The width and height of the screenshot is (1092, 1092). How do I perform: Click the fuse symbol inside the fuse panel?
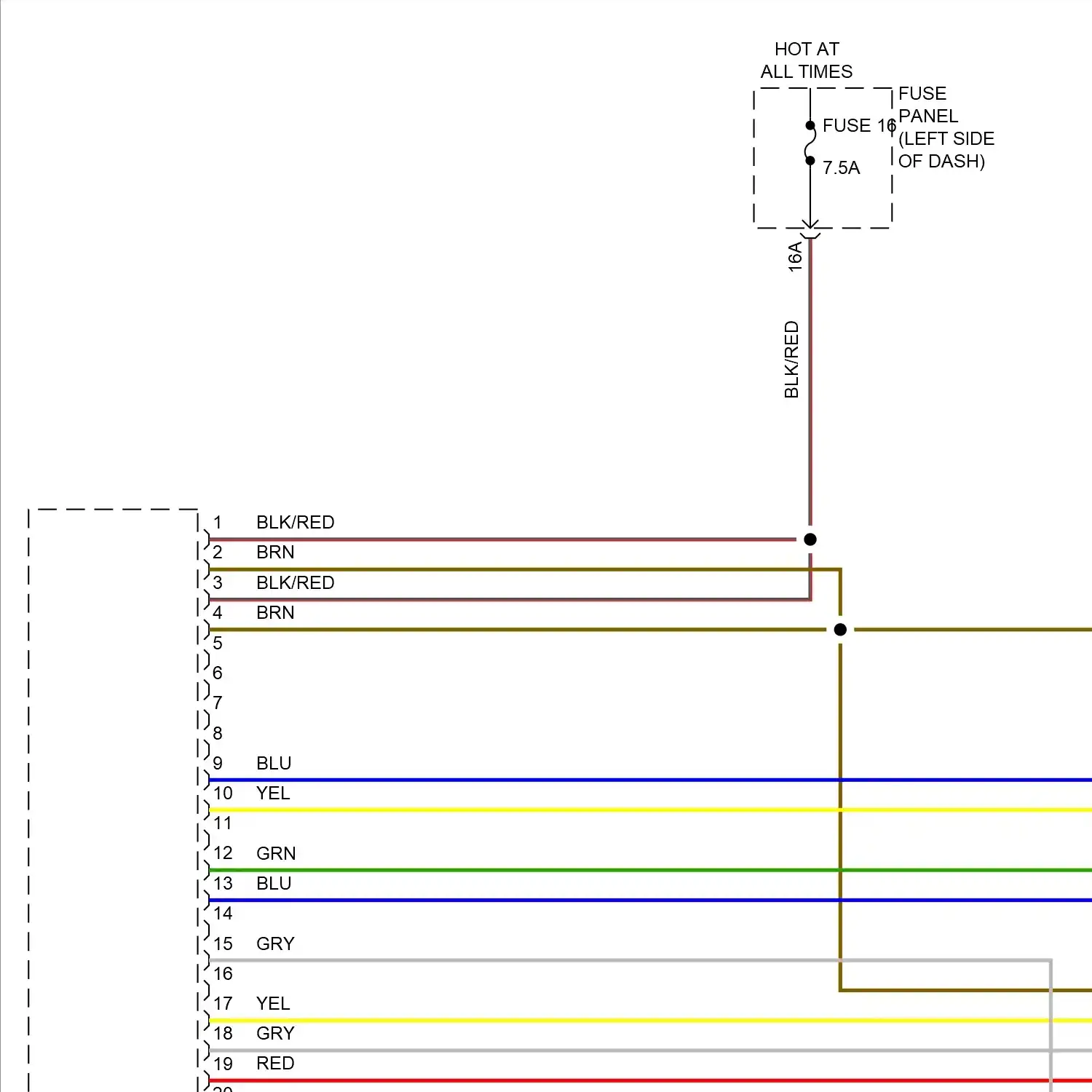click(810, 143)
